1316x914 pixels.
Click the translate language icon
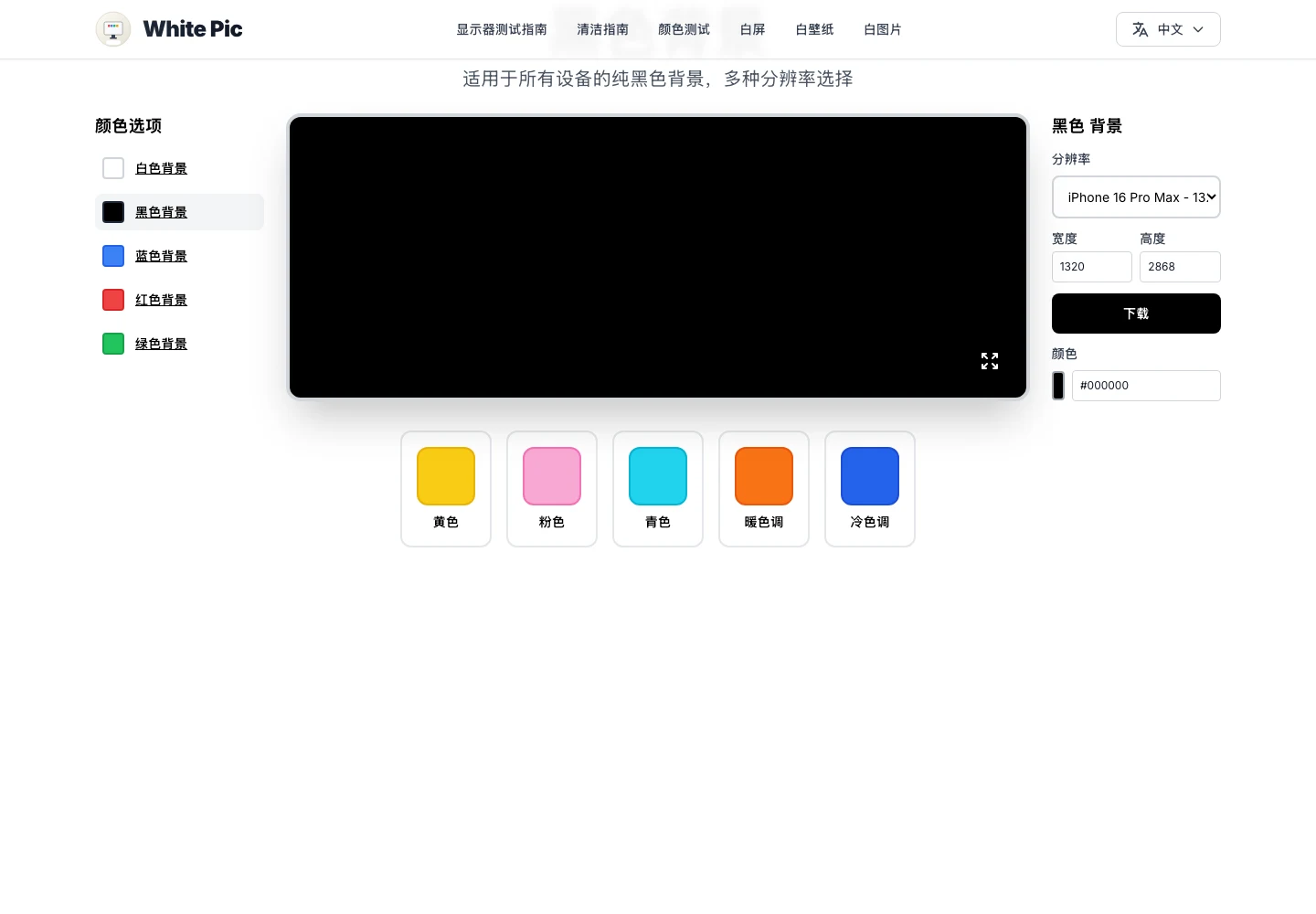(x=1141, y=29)
